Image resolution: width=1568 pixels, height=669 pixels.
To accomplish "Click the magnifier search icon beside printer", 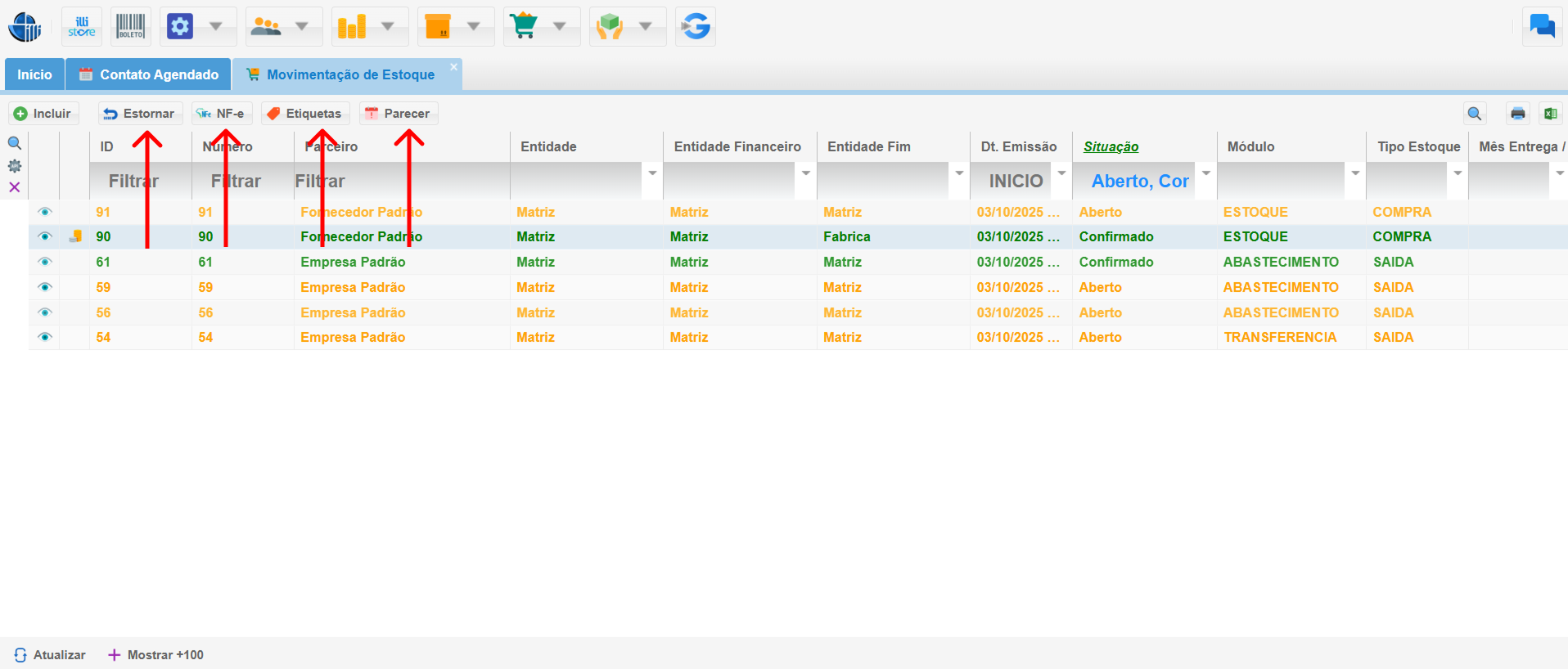I will point(1475,114).
